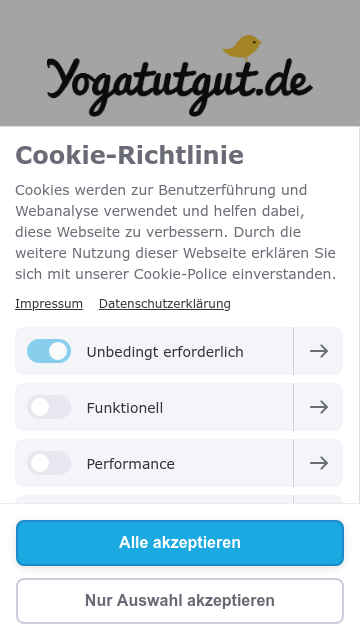This screenshot has height=640, width=360.
Task: Accept all cookies with Alle akzeptieren
Action: (180, 543)
